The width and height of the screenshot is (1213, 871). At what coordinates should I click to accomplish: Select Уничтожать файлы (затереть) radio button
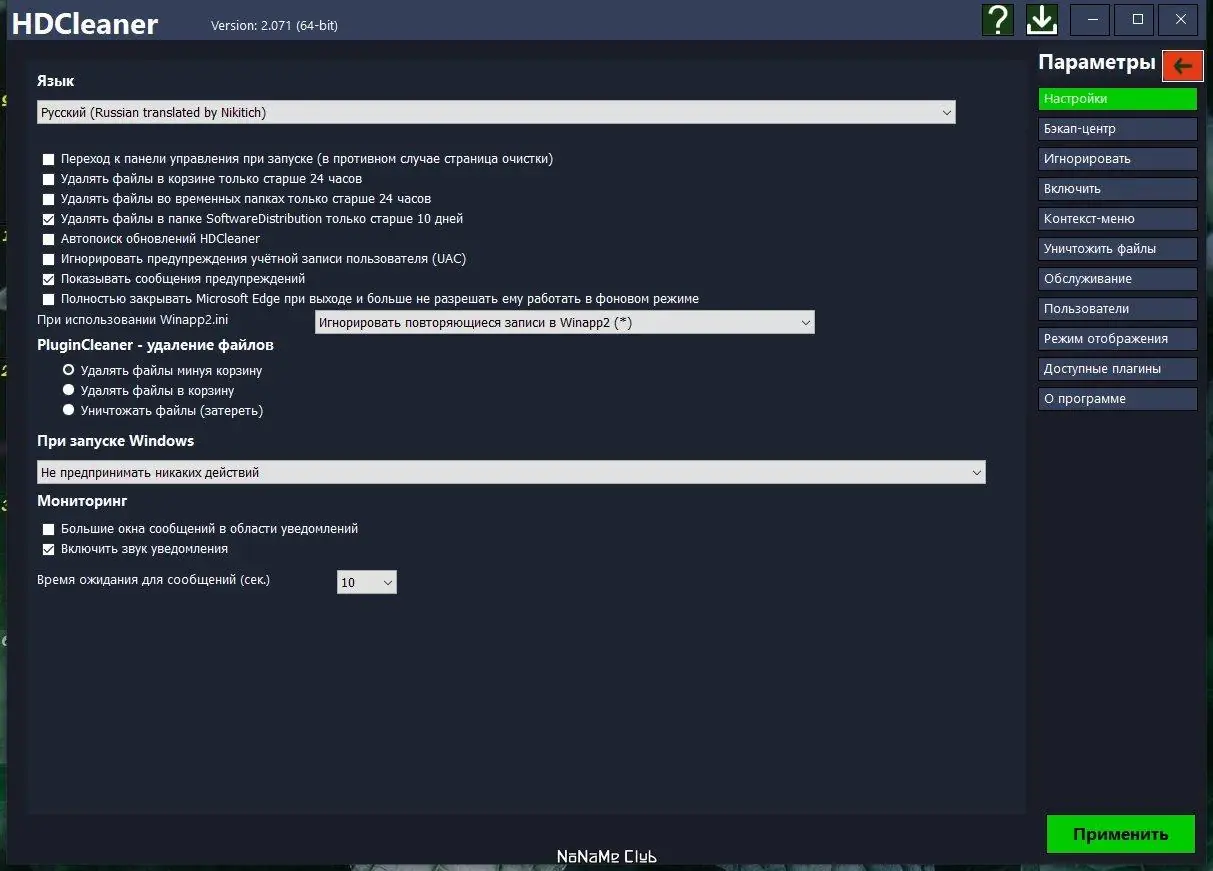tap(69, 410)
